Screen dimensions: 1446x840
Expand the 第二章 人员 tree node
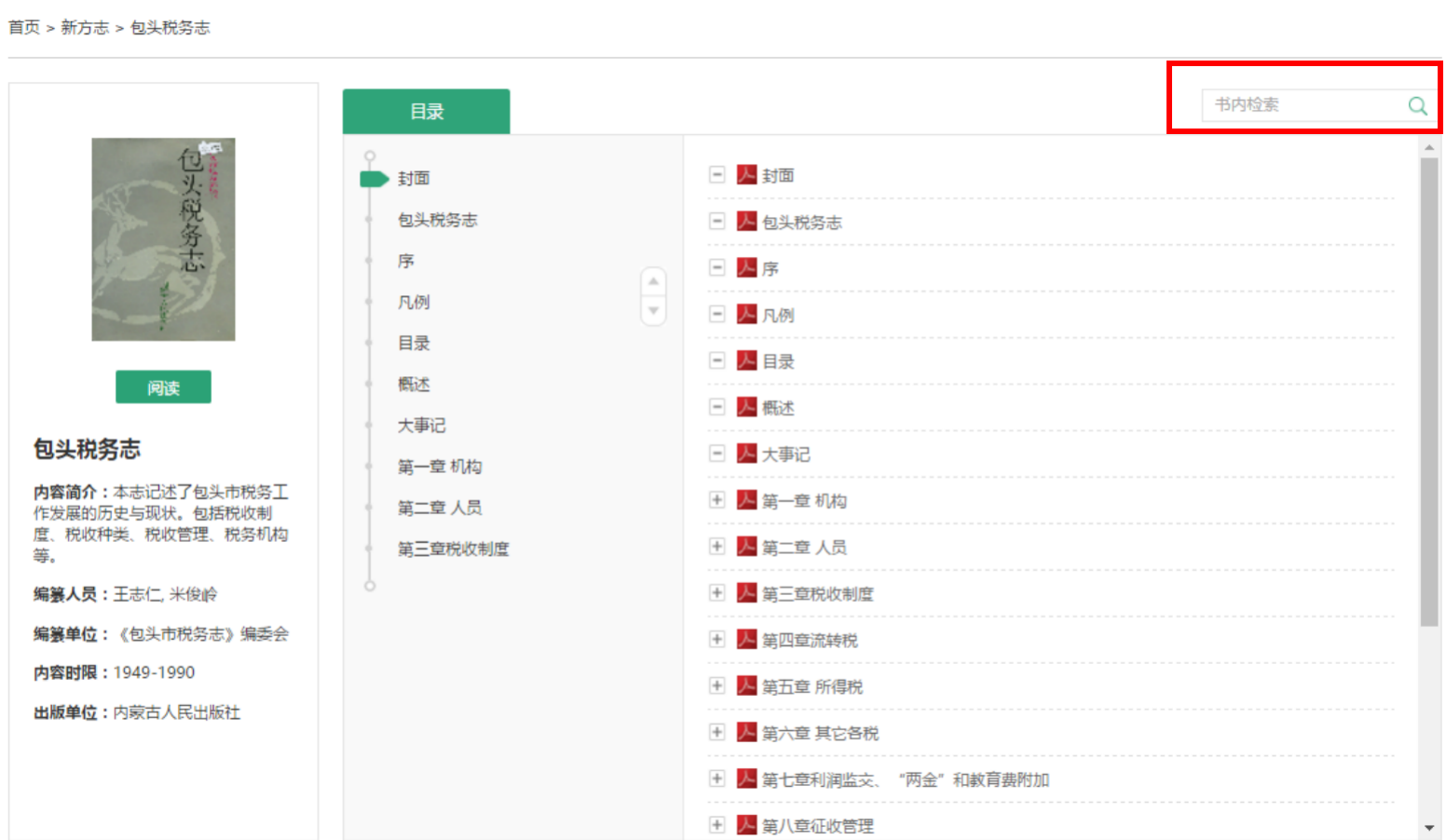pyautogui.click(x=716, y=547)
